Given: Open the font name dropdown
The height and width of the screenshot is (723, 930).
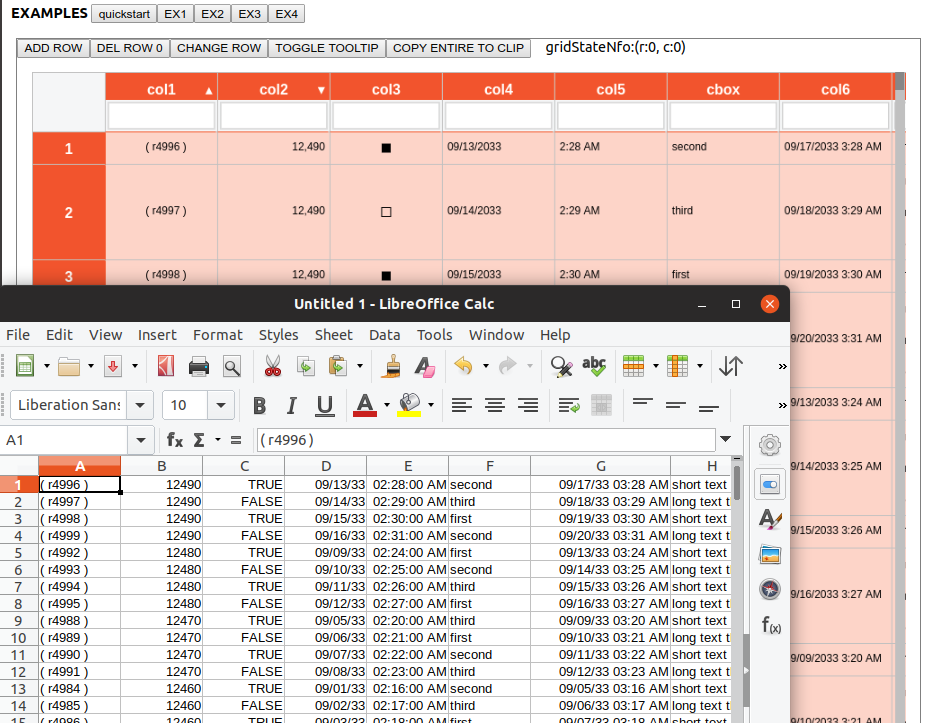Looking at the screenshot, I should click(141, 406).
